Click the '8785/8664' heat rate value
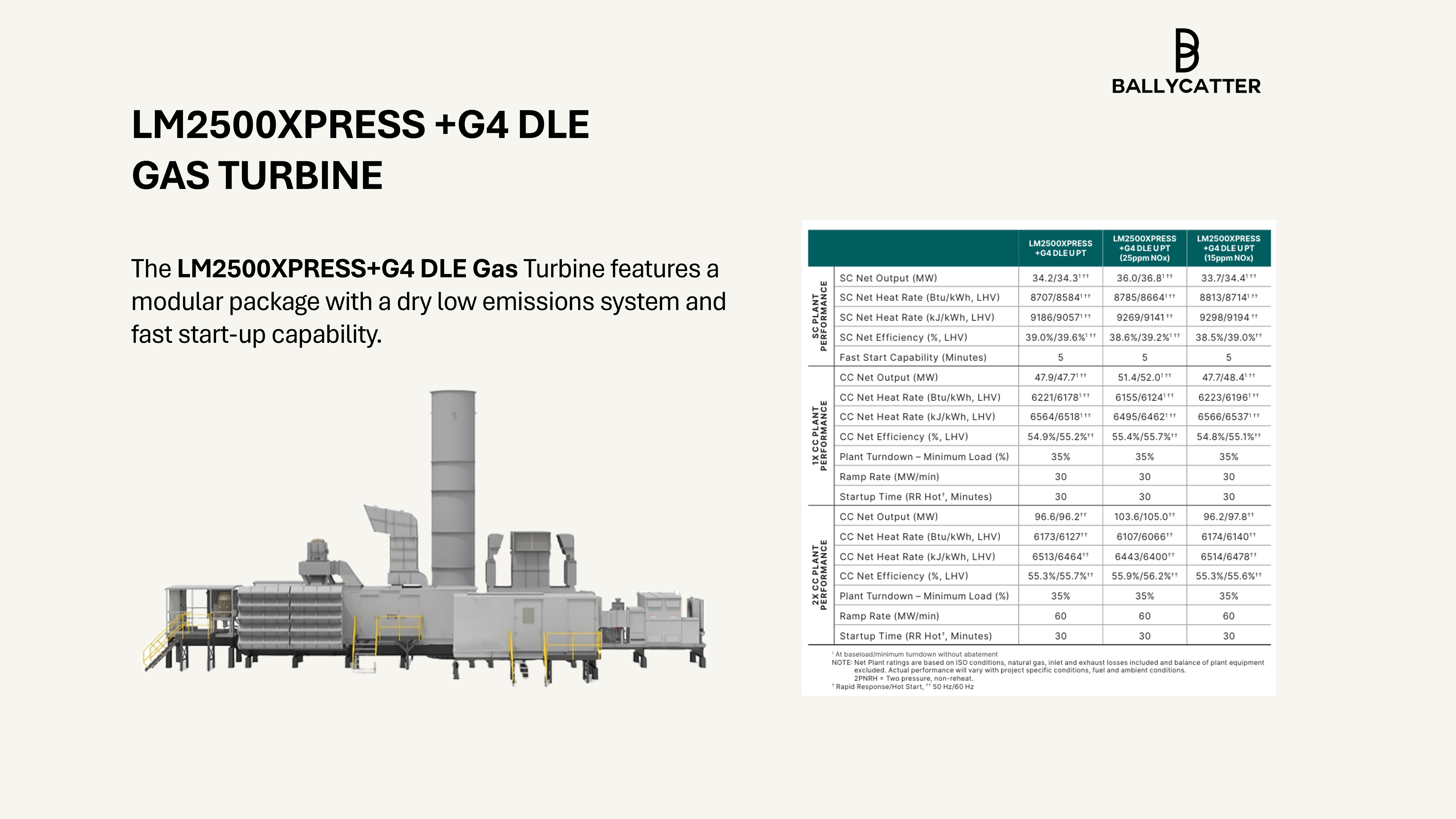Viewport: 1456px width, 819px height. [x=1145, y=297]
